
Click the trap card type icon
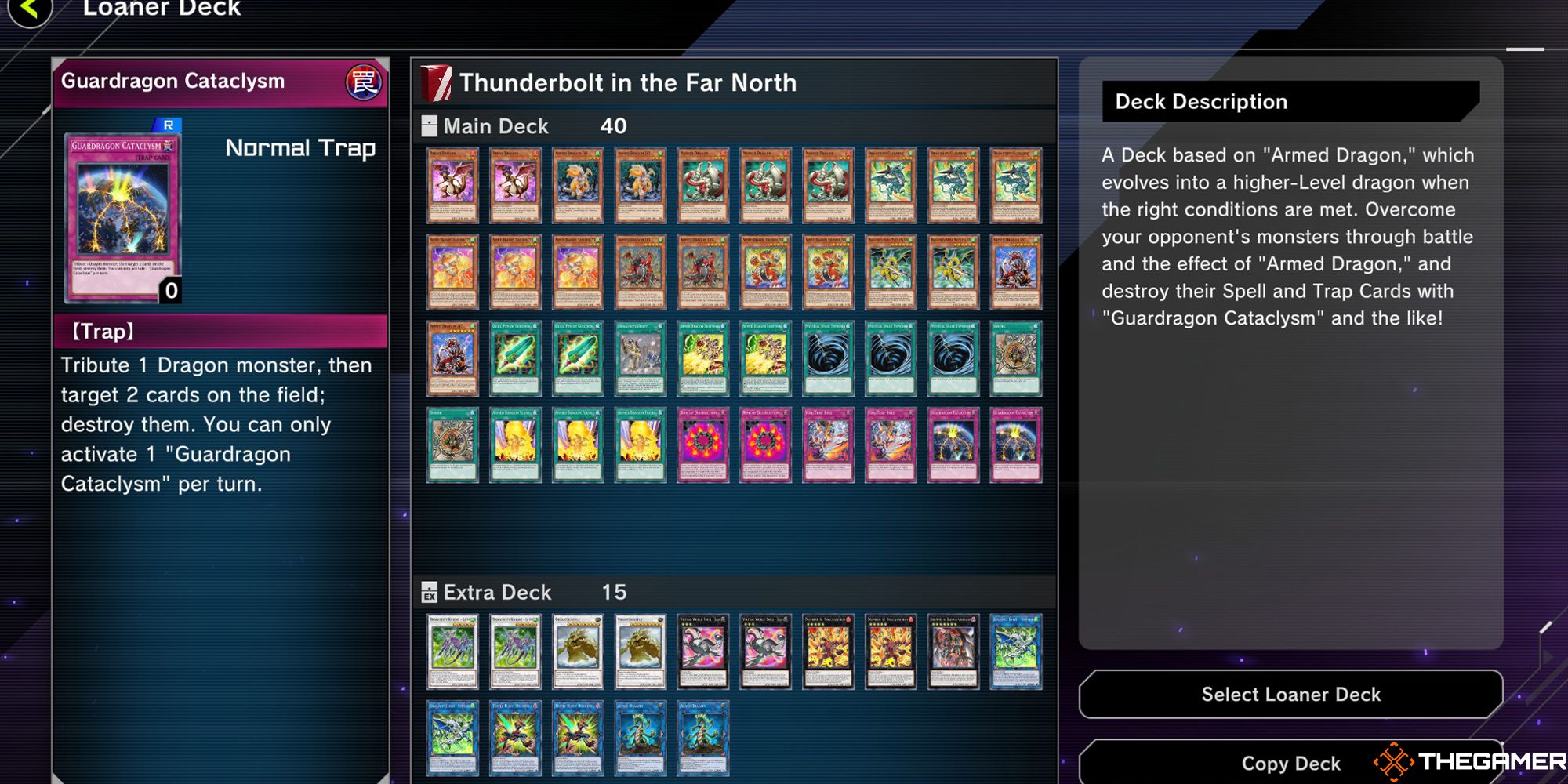(363, 82)
